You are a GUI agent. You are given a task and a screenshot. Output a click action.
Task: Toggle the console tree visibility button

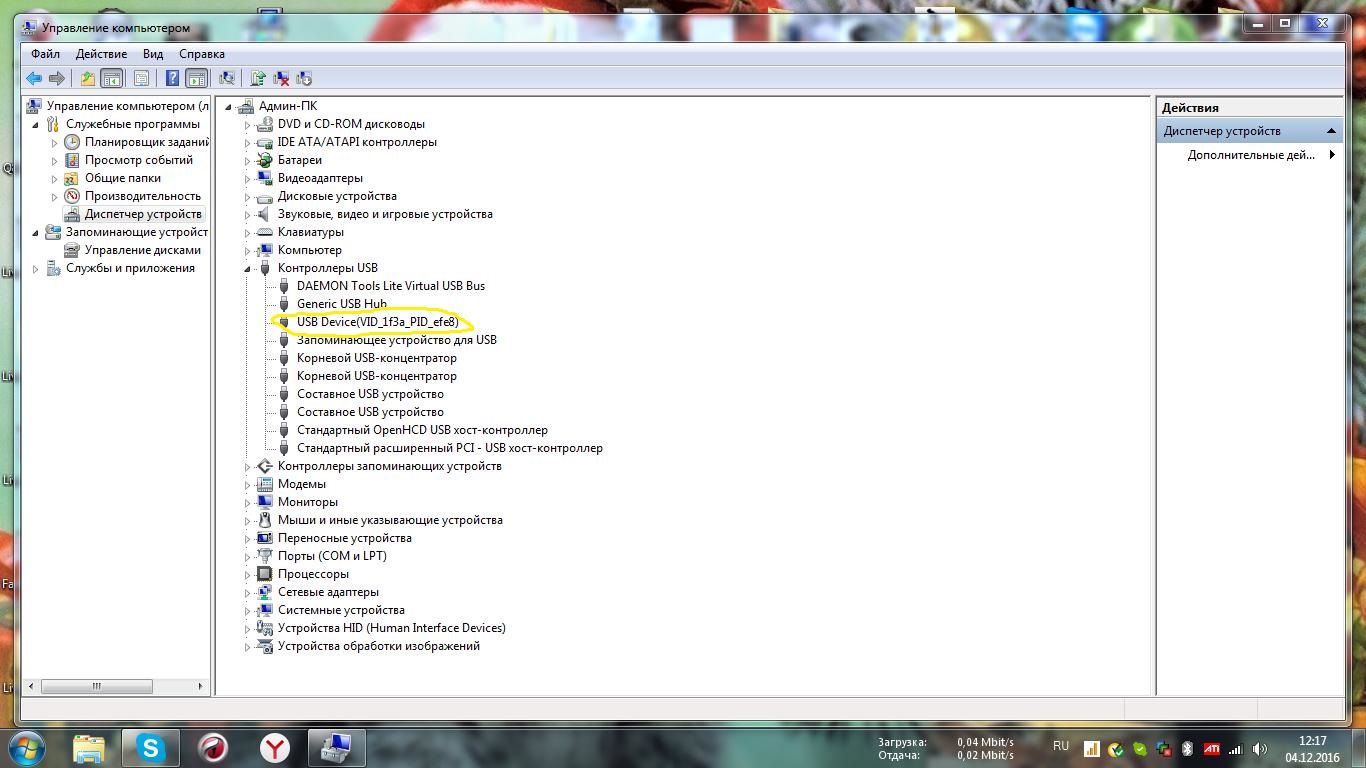point(111,78)
